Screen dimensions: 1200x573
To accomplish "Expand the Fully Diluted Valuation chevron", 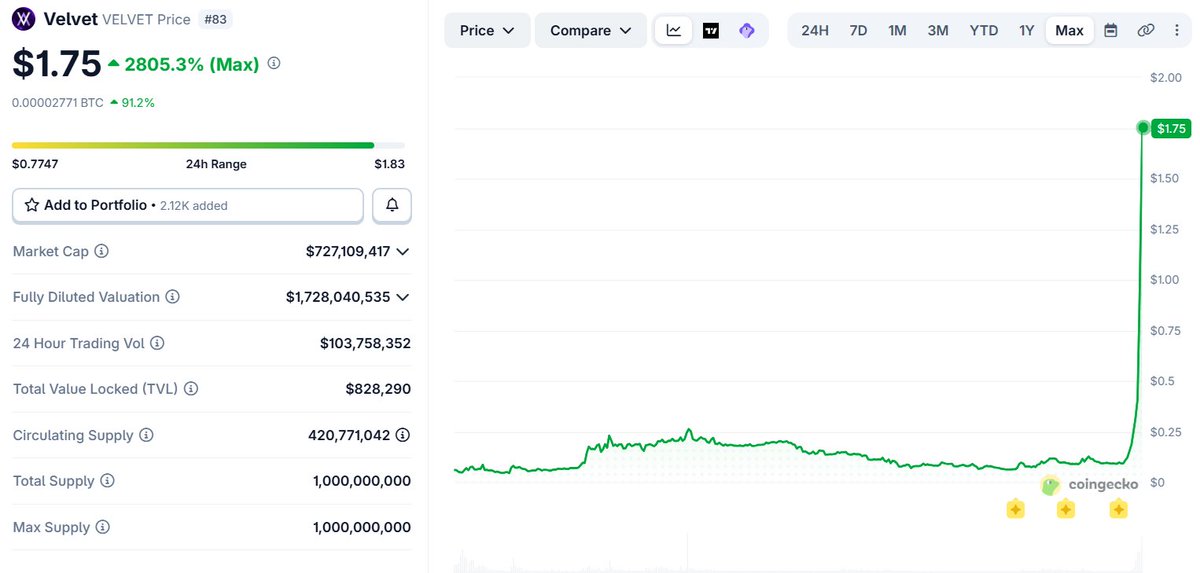I will pyautogui.click(x=402, y=298).
